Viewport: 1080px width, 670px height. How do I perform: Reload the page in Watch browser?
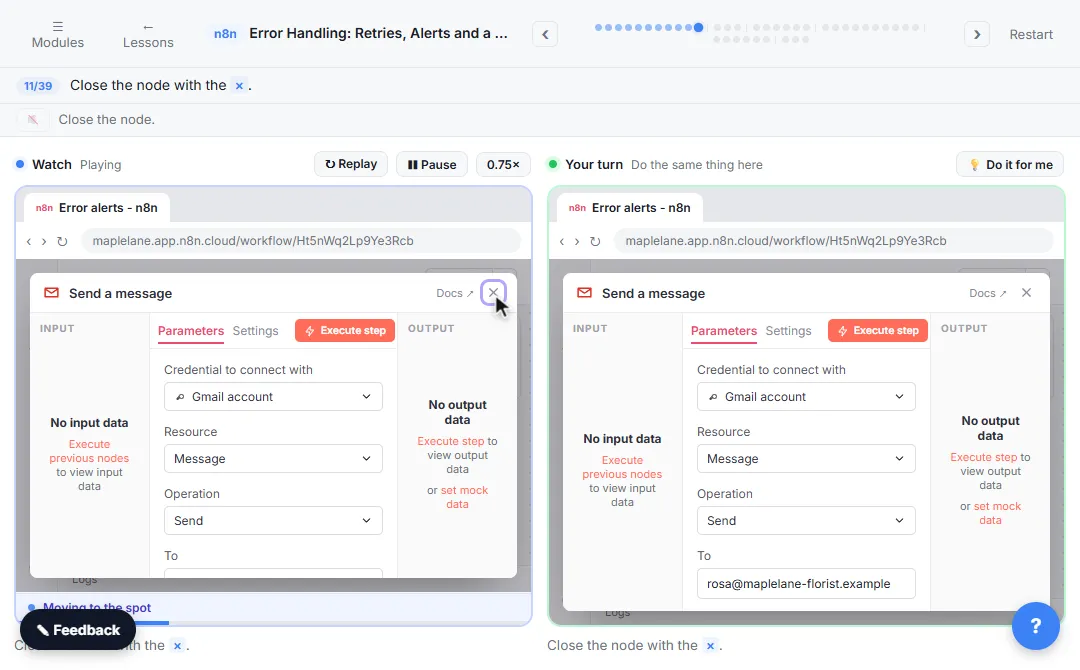point(62,241)
